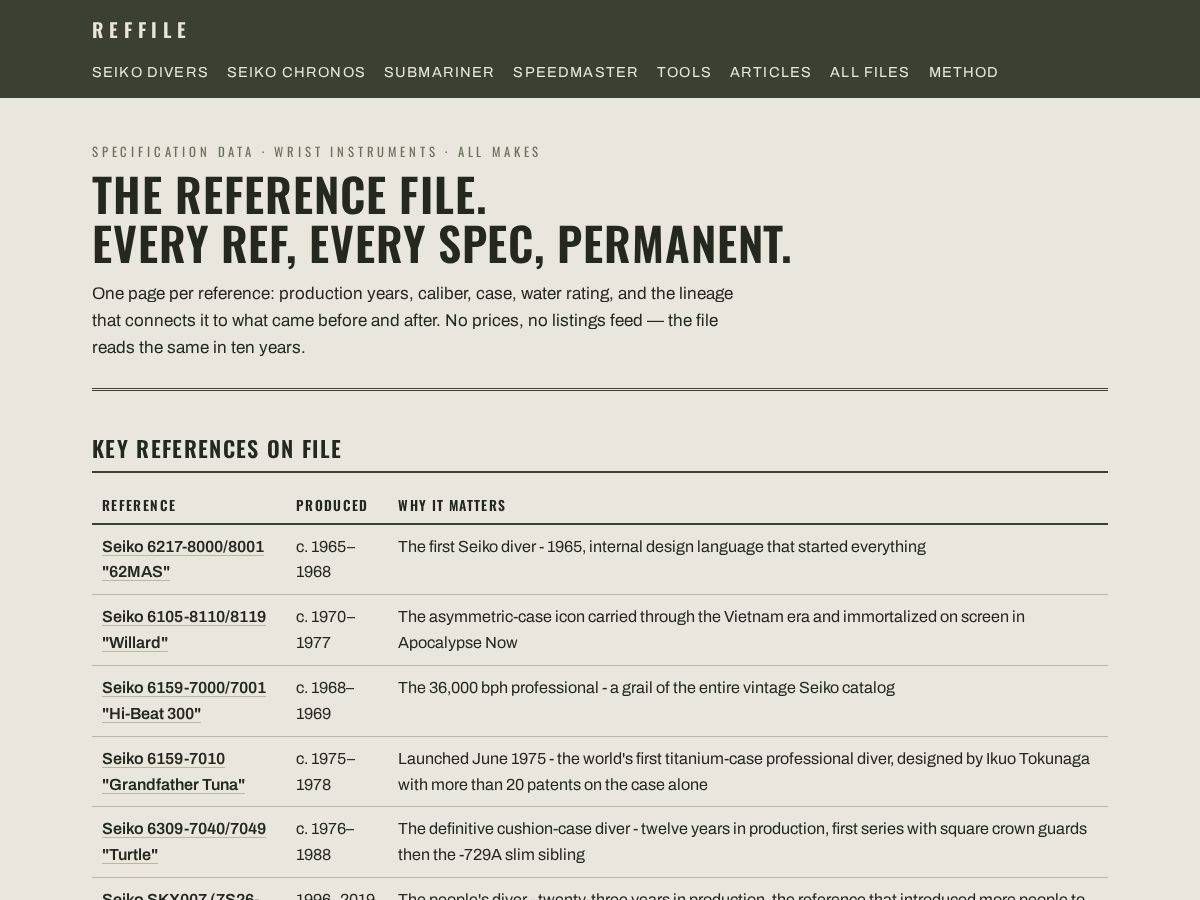Click the "36,000 bph professional" description
The width and height of the screenshot is (1200, 900).
click(x=646, y=688)
